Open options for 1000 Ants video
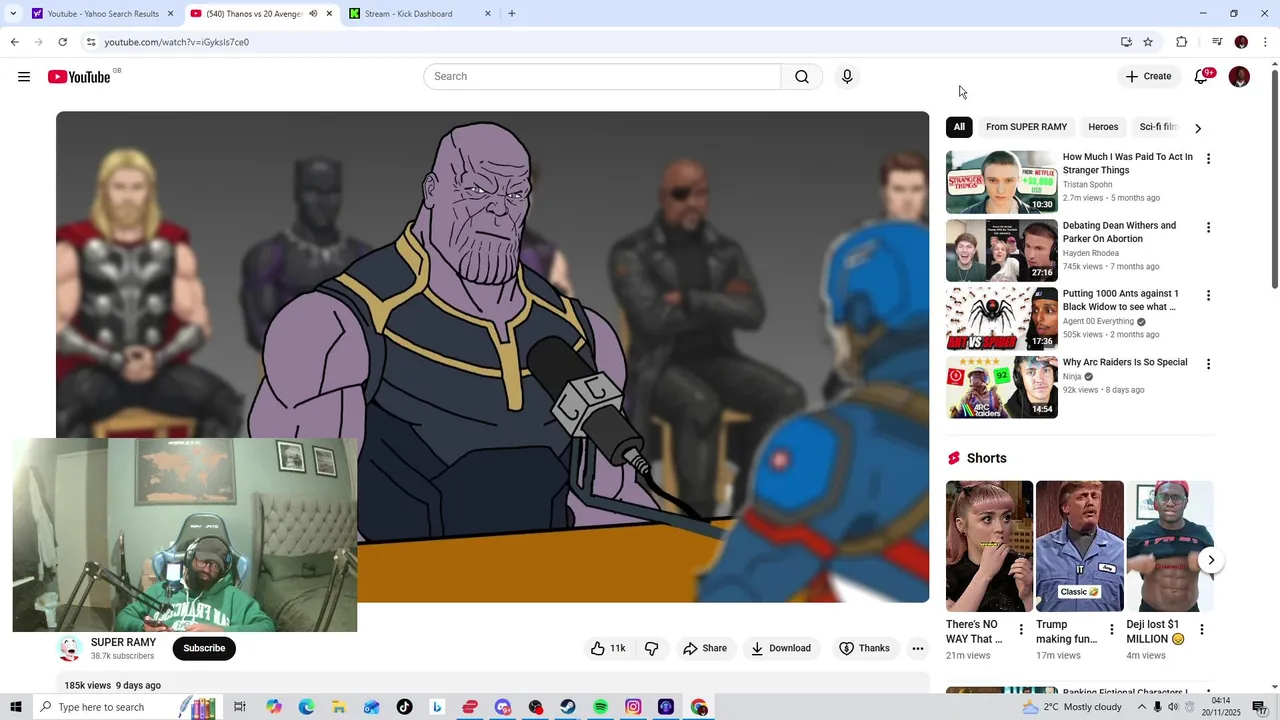The height and width of the screenshot is (720, 1280). point(1208,295)
